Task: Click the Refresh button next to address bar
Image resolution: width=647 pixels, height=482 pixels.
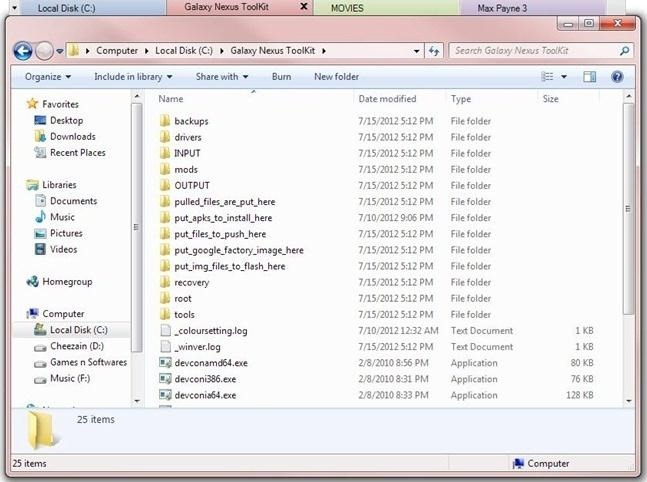Action: [x=434, y=51]
